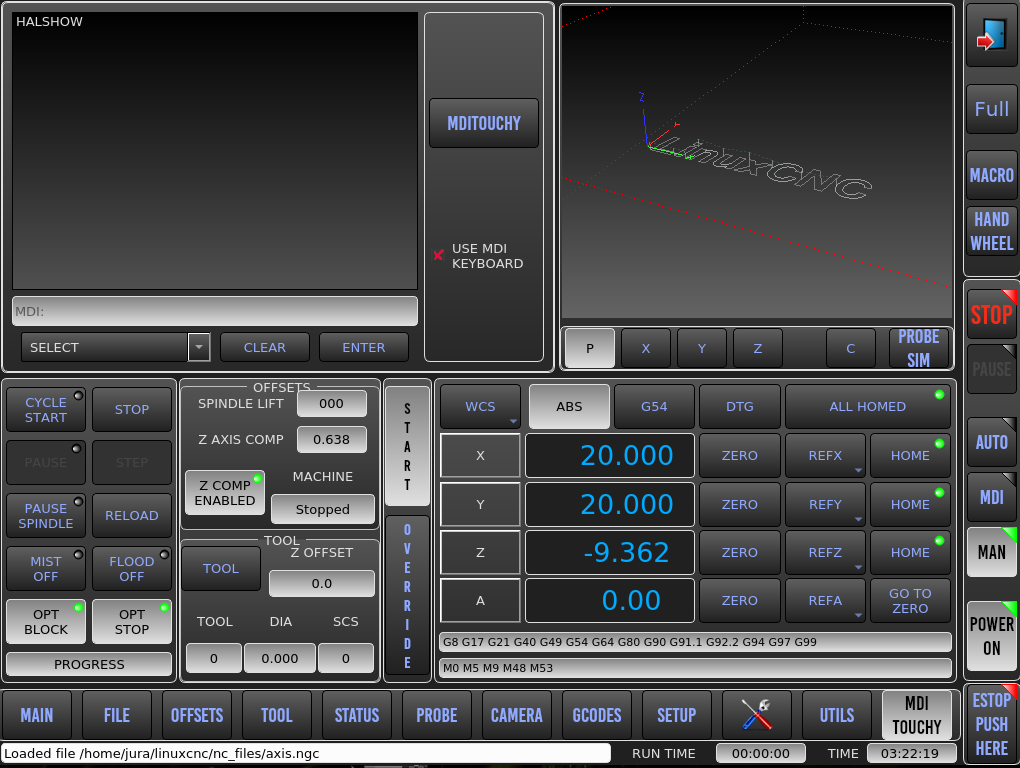Open the UTILS tab
1020x768 pixels.
coord(837,715)
